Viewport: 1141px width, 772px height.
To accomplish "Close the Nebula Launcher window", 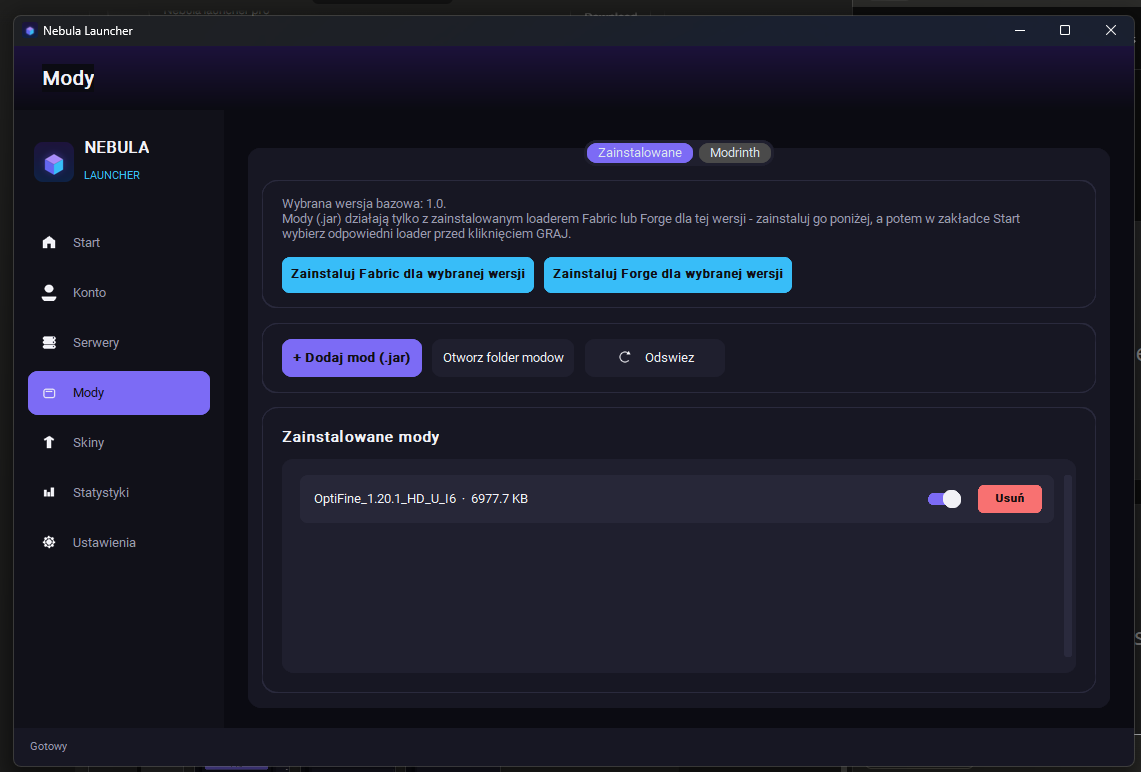I will (x=1110, y=30).
